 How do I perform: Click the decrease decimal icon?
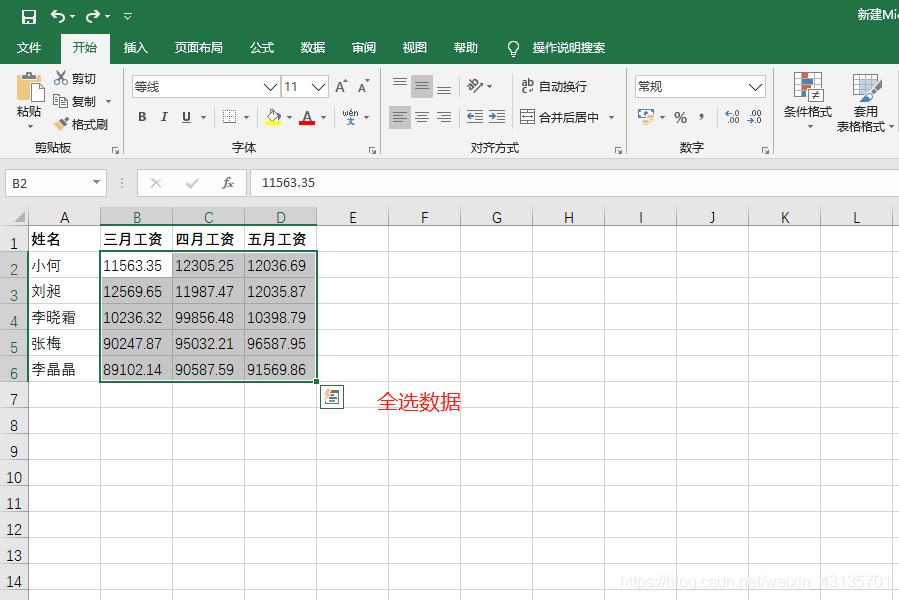(x=755, y=117)
